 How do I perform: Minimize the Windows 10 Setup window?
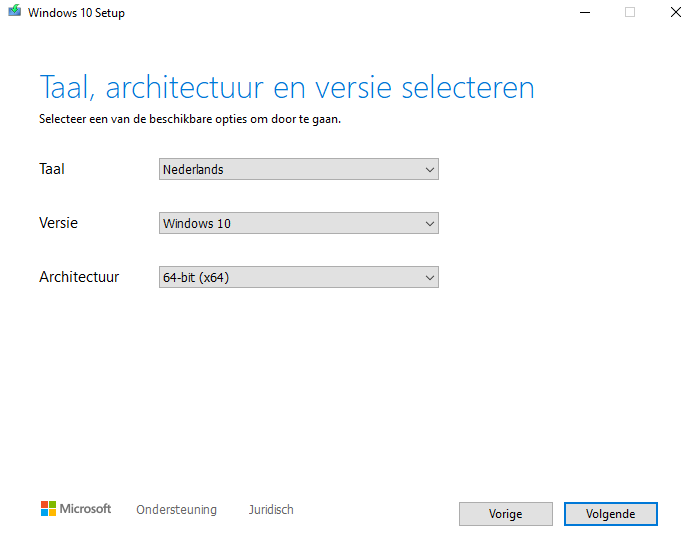tap(585, 12)
